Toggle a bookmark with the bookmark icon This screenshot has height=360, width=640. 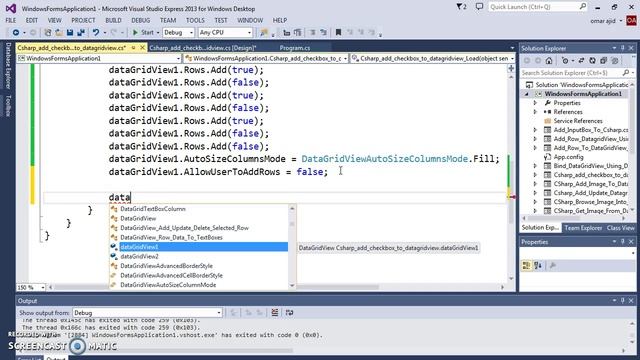[338, 32]
